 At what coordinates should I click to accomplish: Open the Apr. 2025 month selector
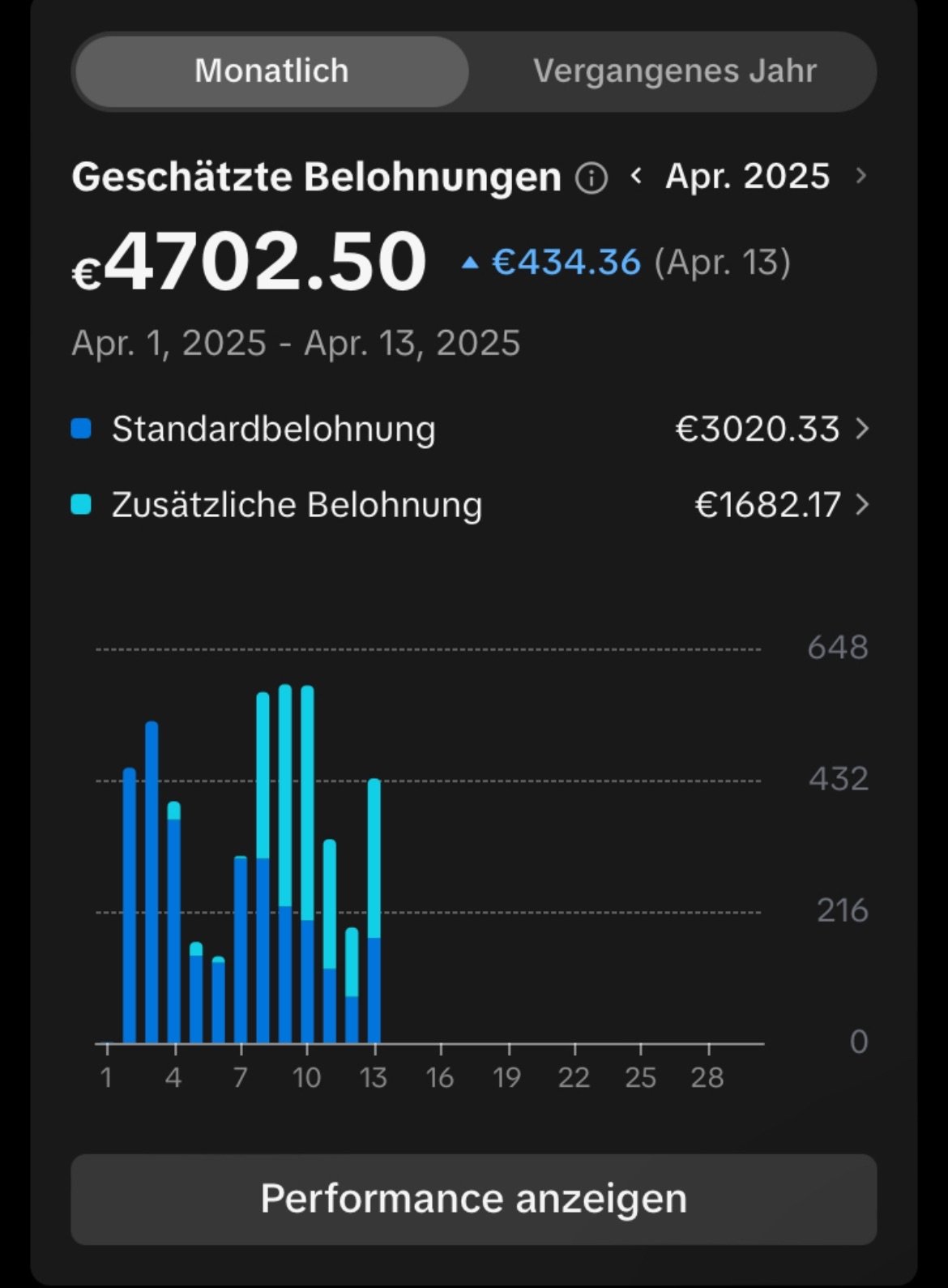748,176
